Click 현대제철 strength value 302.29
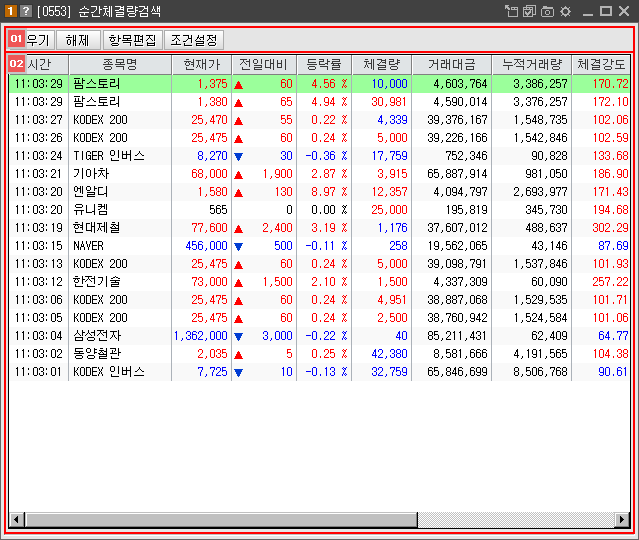This screenshot has width=639, height=540. (610, 228)
